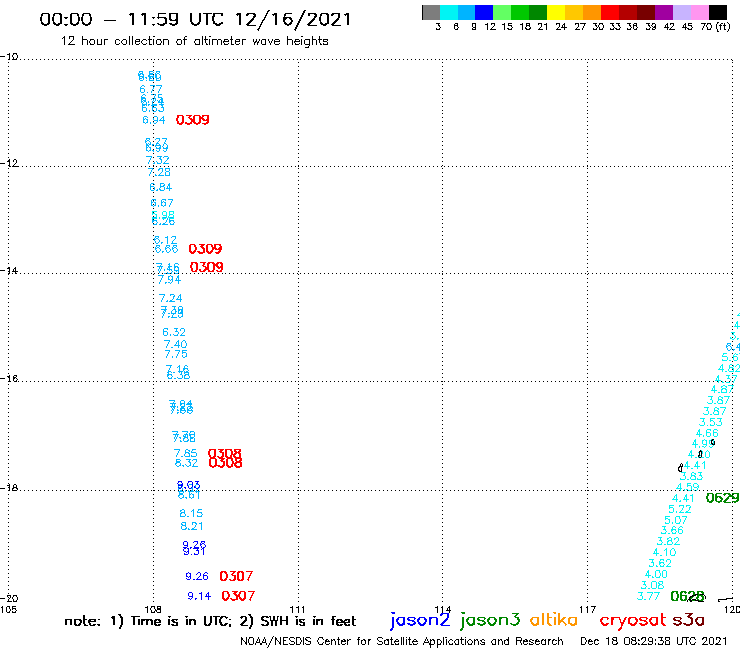This screenshot has height=650, width=740.
Task: Select the orange 'altika' satellite label
Action: tap(553, 619)
